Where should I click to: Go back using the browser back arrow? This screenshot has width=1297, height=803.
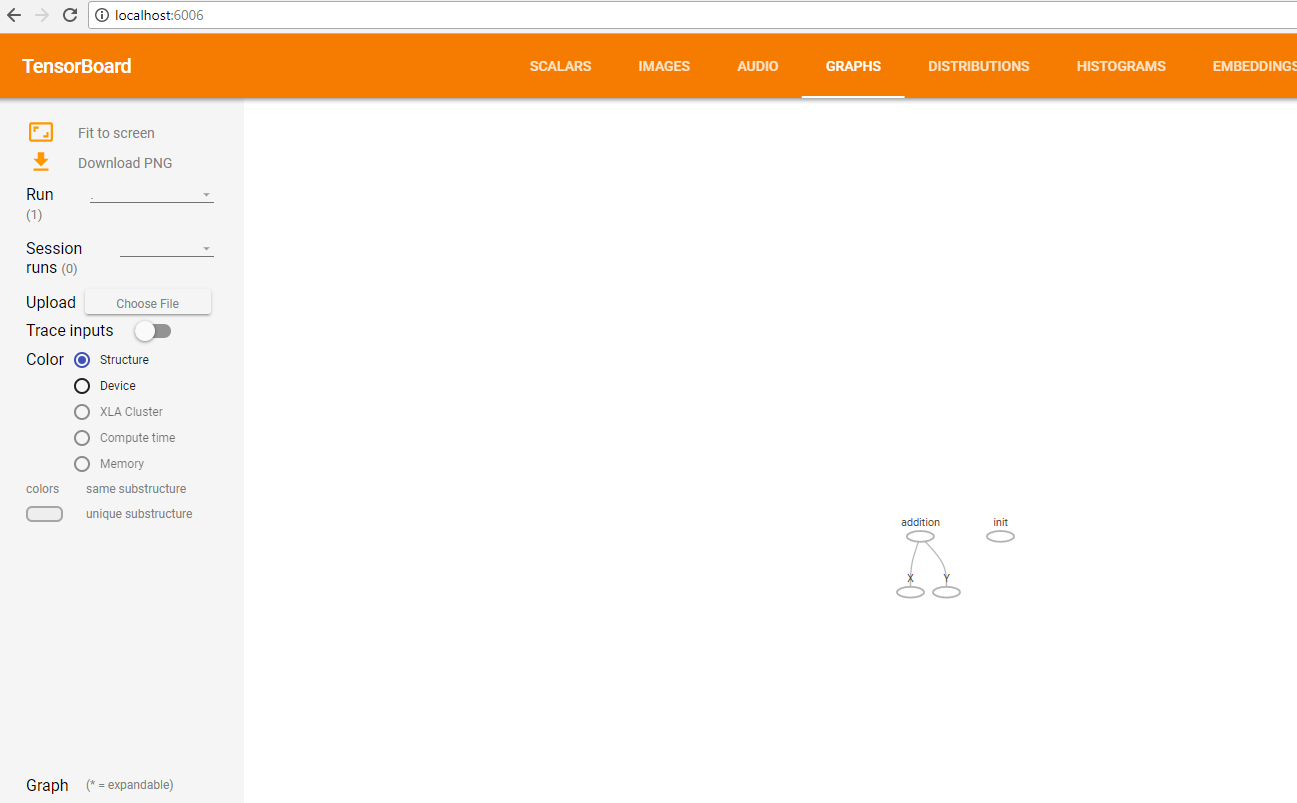14,15
